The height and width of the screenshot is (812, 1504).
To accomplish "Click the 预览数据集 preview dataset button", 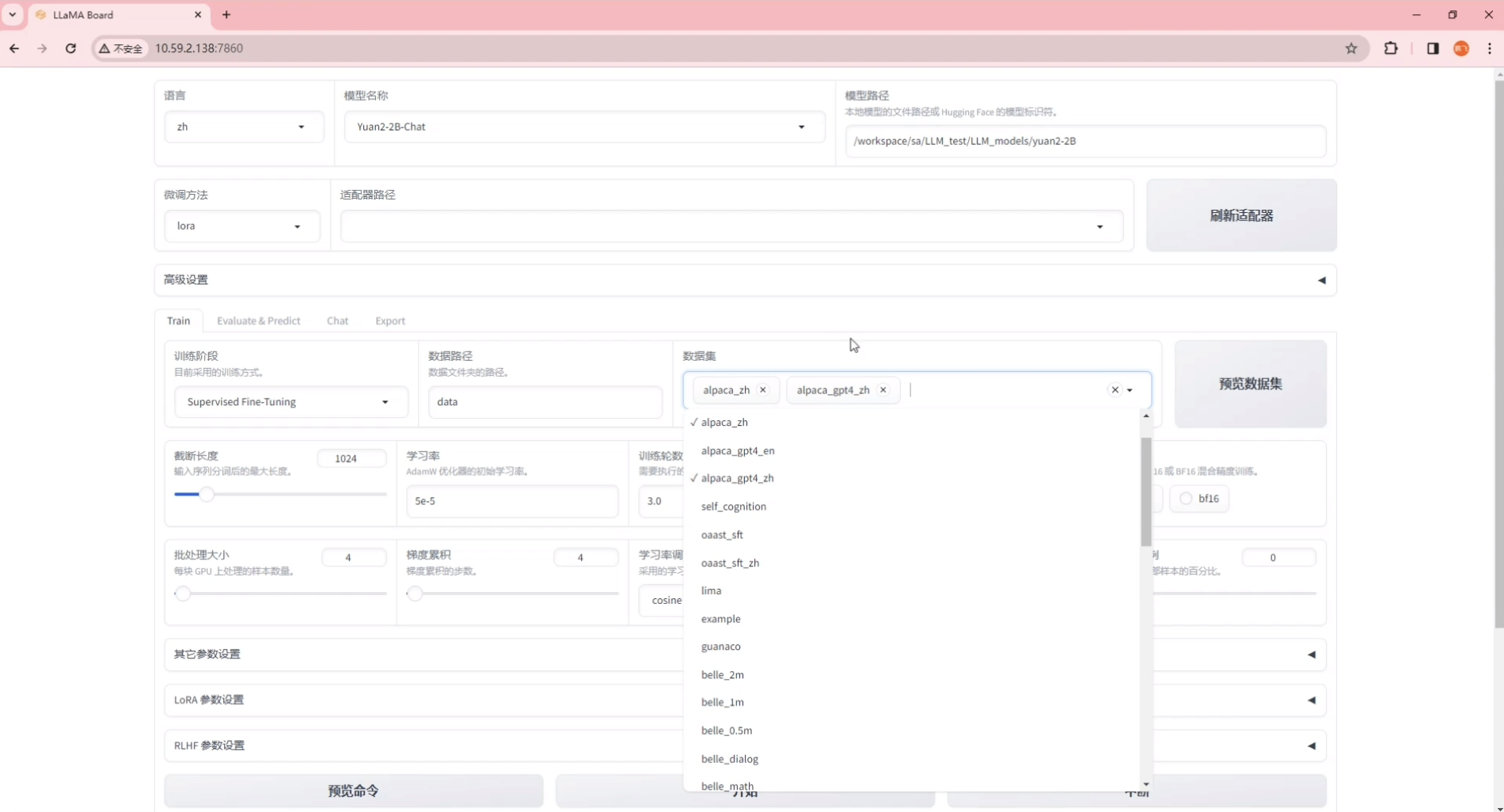I will [x=1250, y=384].
